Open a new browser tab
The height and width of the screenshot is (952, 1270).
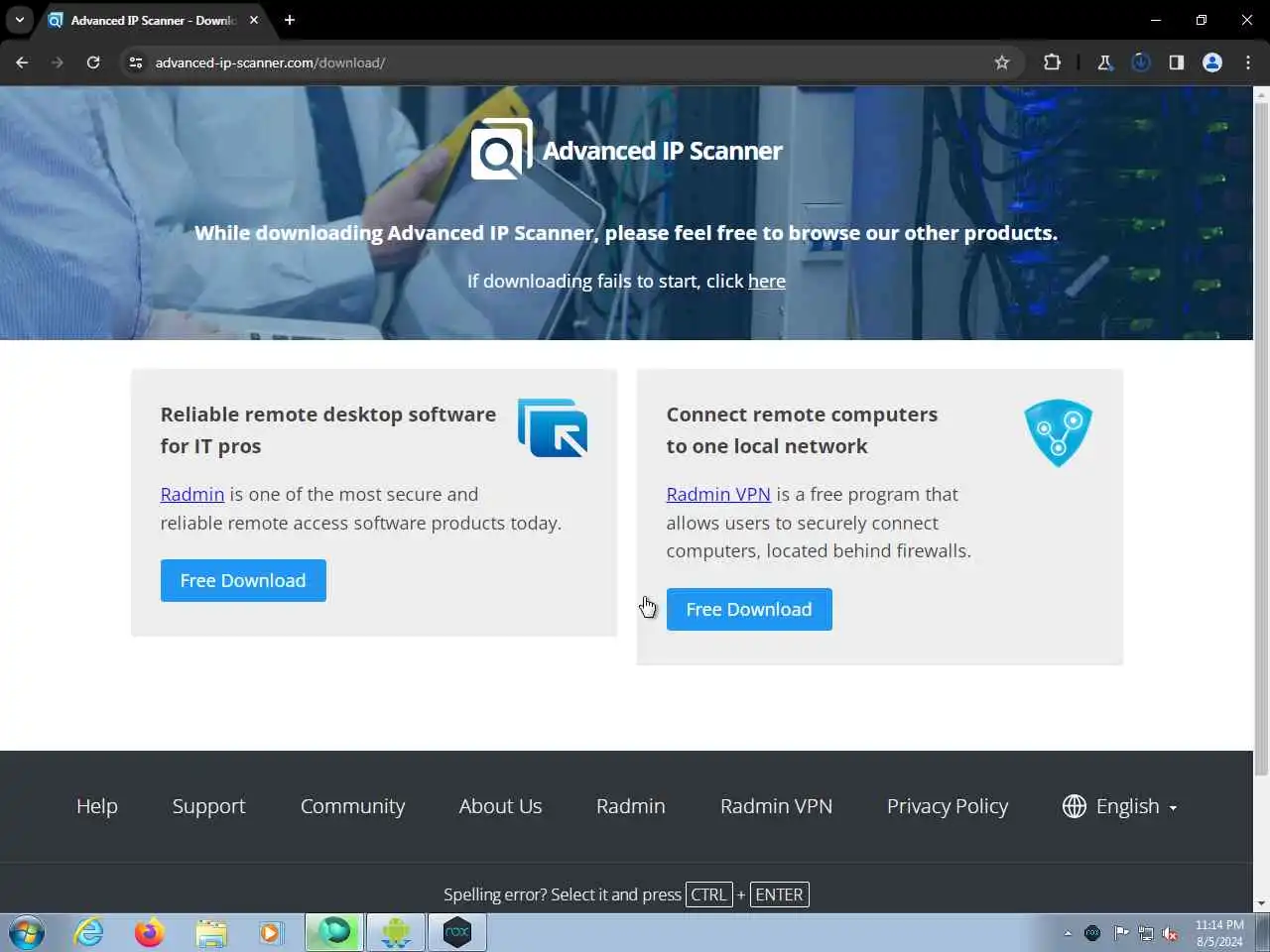point(290,20)
